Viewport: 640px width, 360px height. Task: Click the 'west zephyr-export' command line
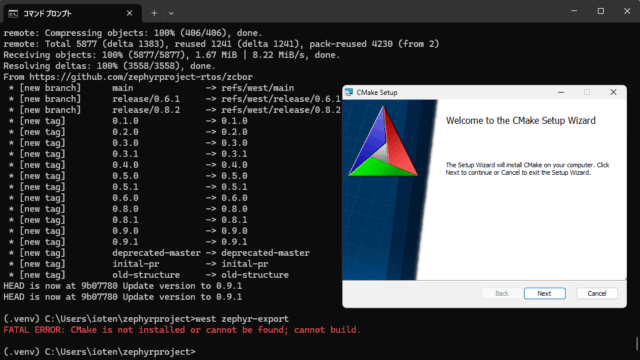coord(146,319)
